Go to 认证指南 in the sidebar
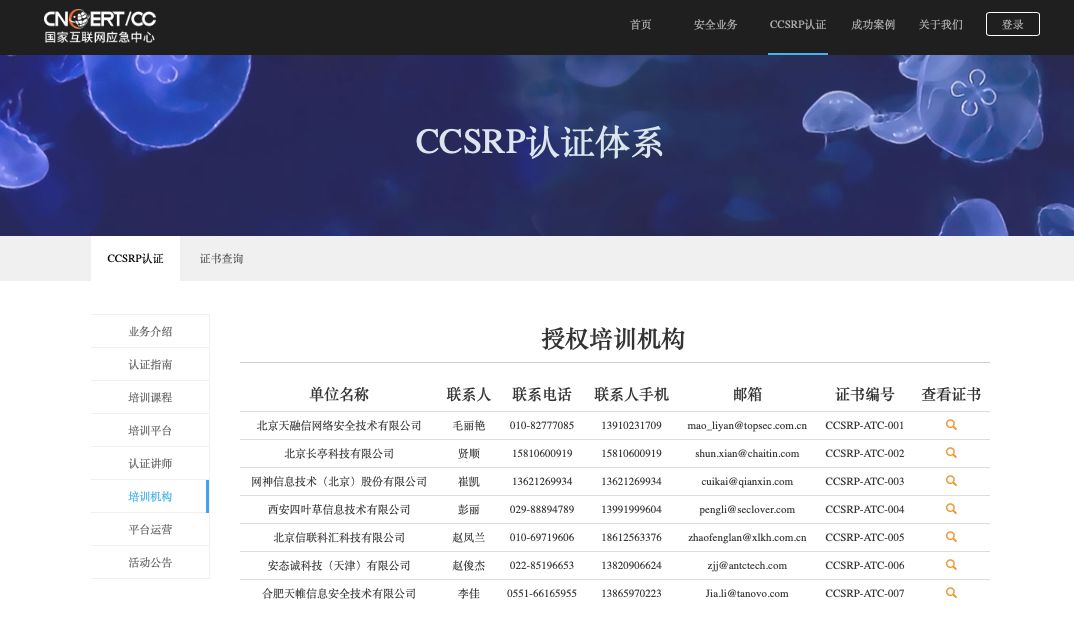The image size is (1074, 618). click(x=150, y=365)
